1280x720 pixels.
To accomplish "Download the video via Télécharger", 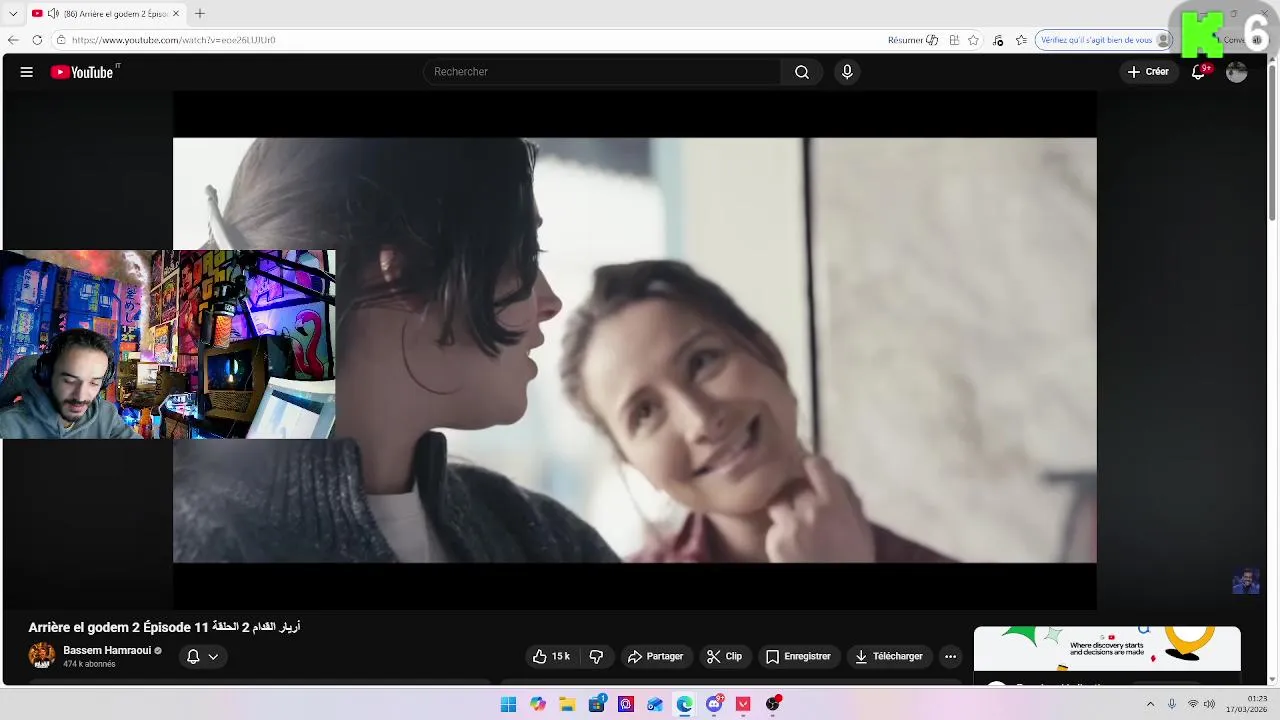I will tap(889, 657).
